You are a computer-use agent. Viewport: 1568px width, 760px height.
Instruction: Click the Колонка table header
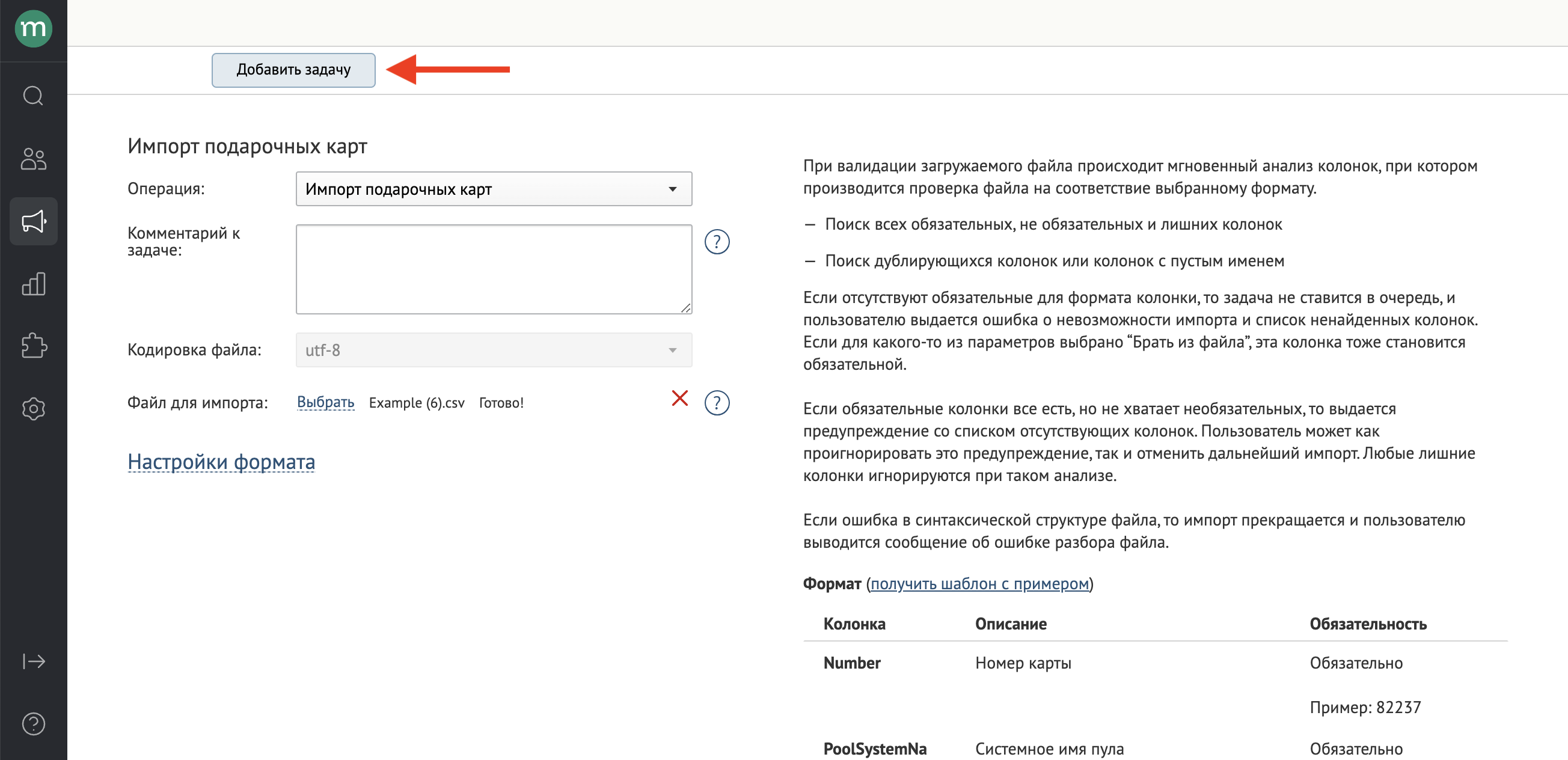pos(854,624)
